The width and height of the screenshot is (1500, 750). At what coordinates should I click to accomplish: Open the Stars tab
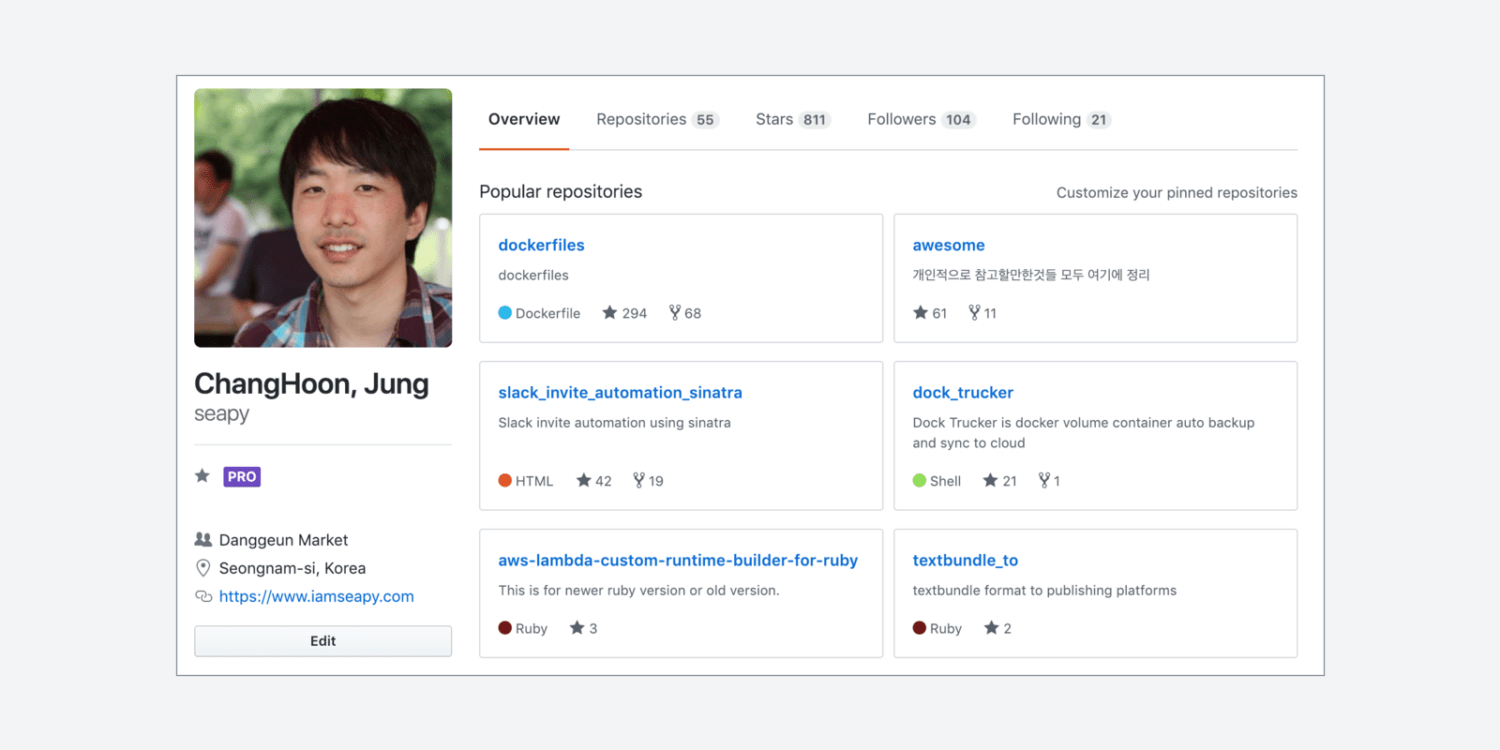791,120
